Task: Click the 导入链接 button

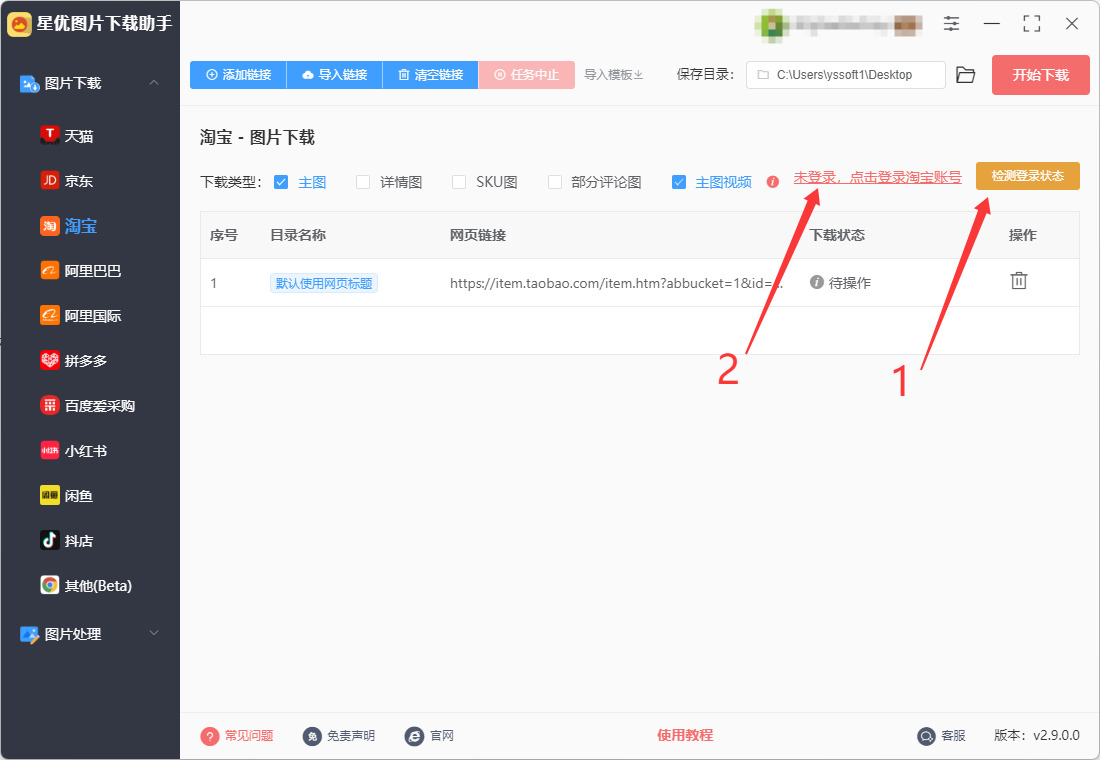Action: coord(335,74)
